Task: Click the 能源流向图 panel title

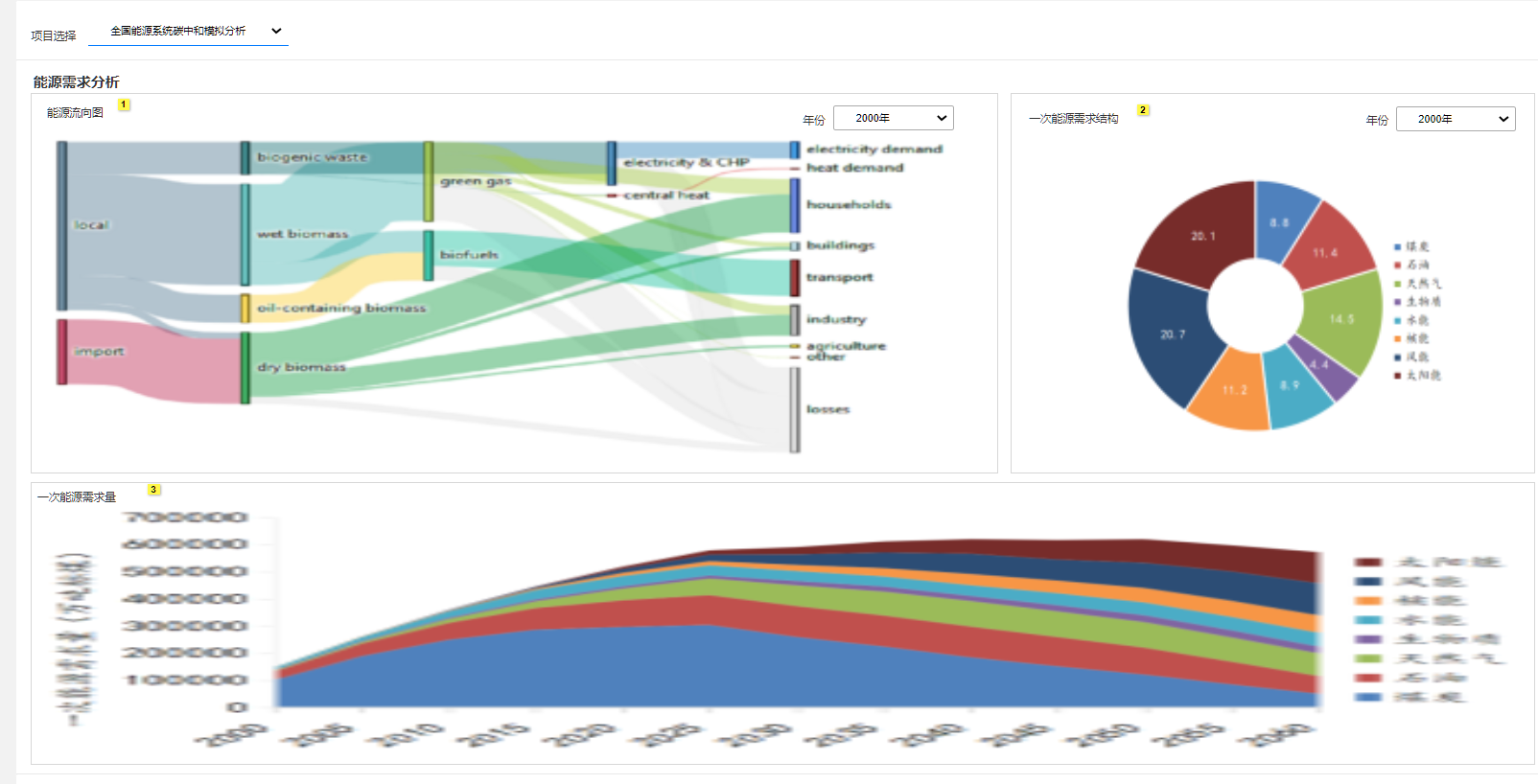Action: coord(76,113)
